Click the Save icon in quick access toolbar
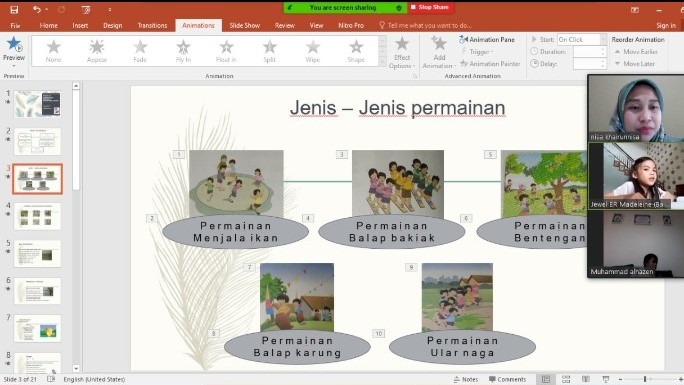684x385 pixels. (14, 9)
